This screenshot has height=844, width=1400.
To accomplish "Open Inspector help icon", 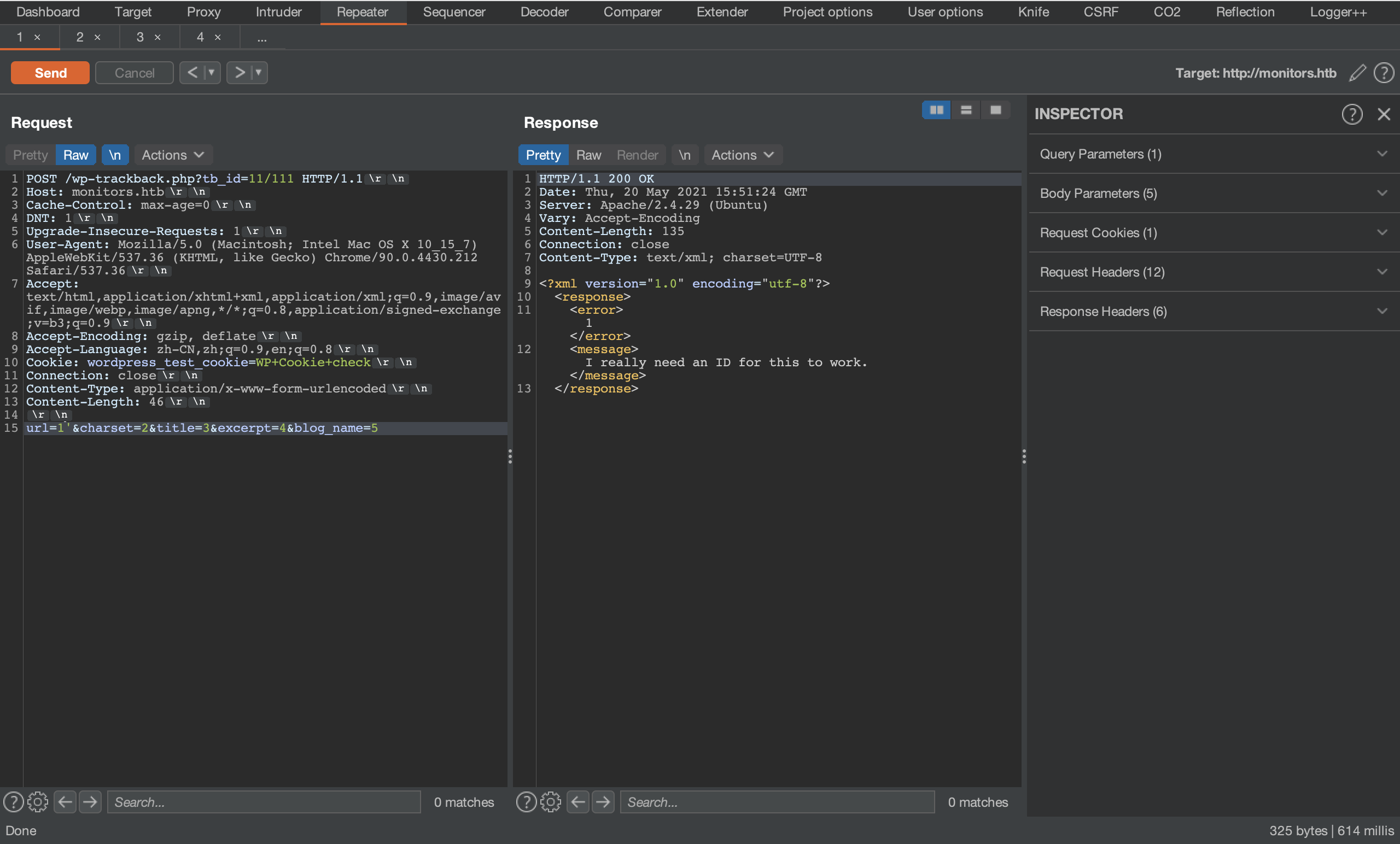I will [1352, 114].
